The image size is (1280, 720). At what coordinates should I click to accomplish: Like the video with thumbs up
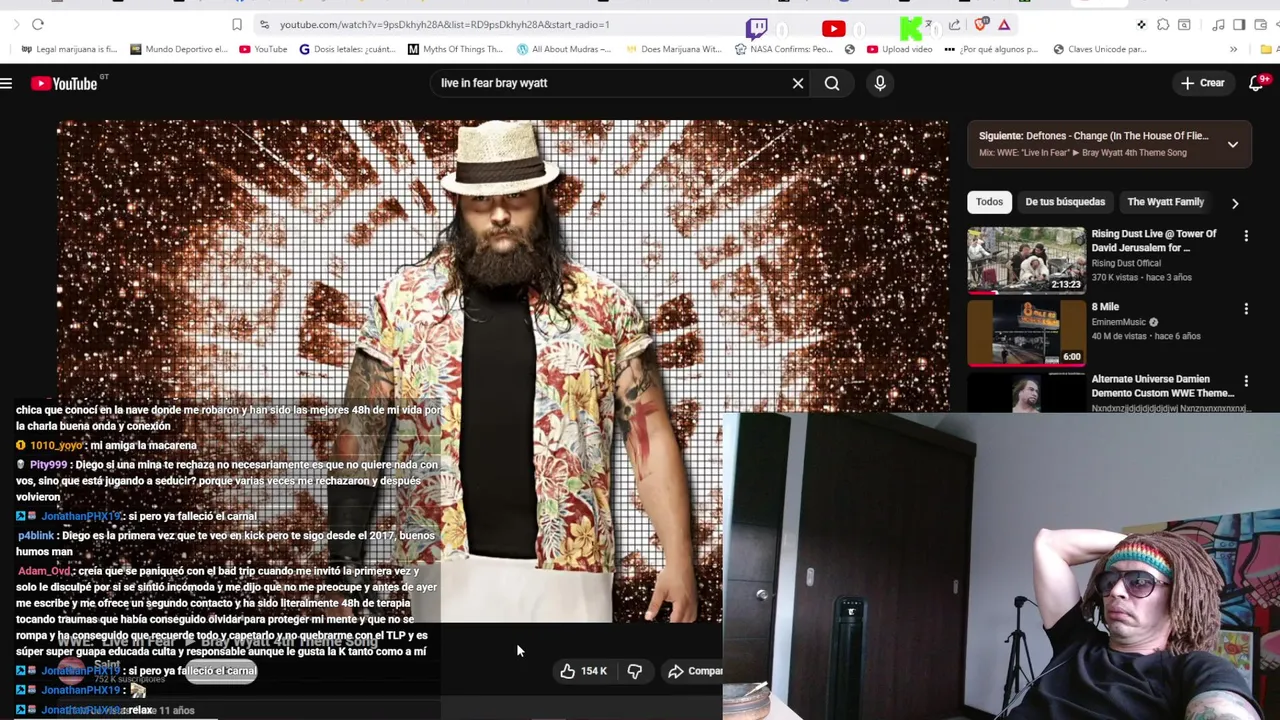point(584,671)
